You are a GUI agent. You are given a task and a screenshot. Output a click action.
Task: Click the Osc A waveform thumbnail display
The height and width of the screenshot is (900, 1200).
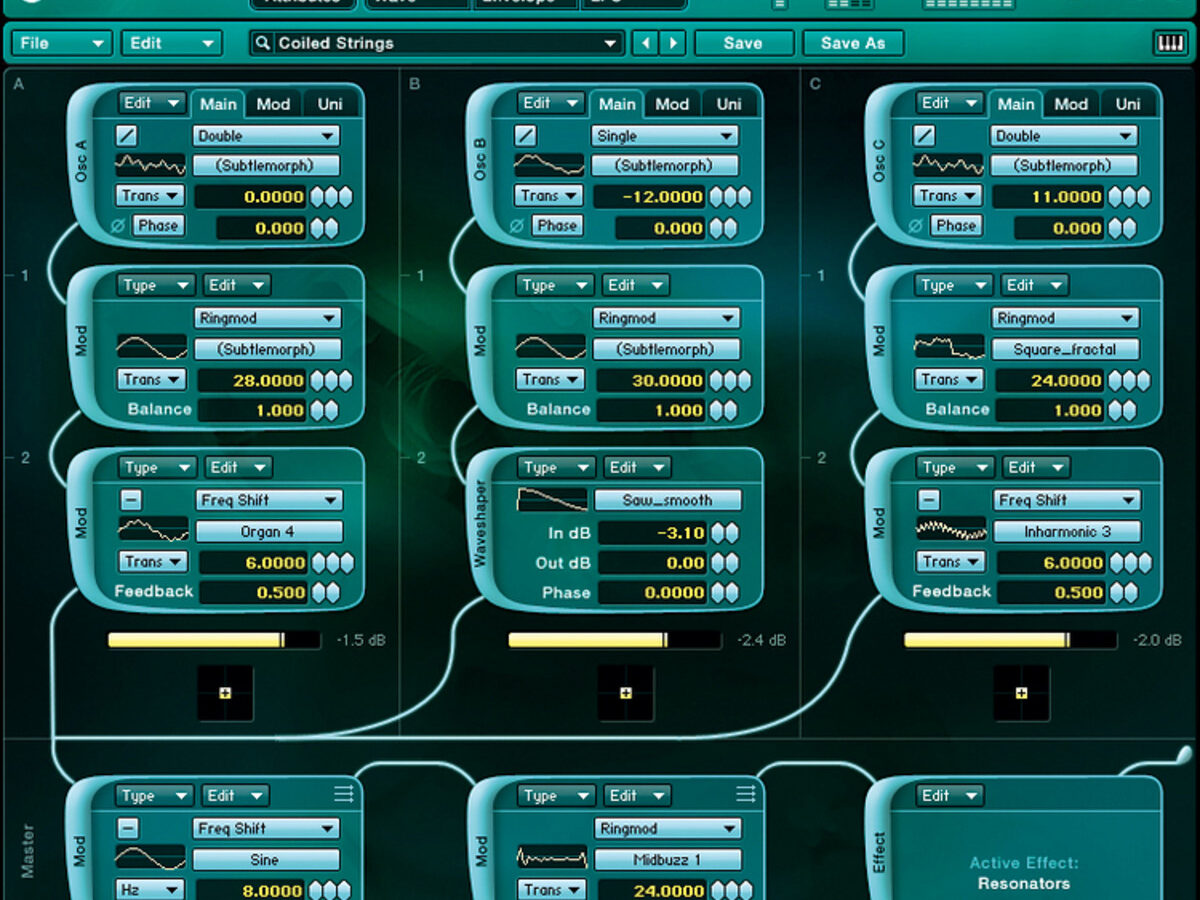click(x=150, y=166)
